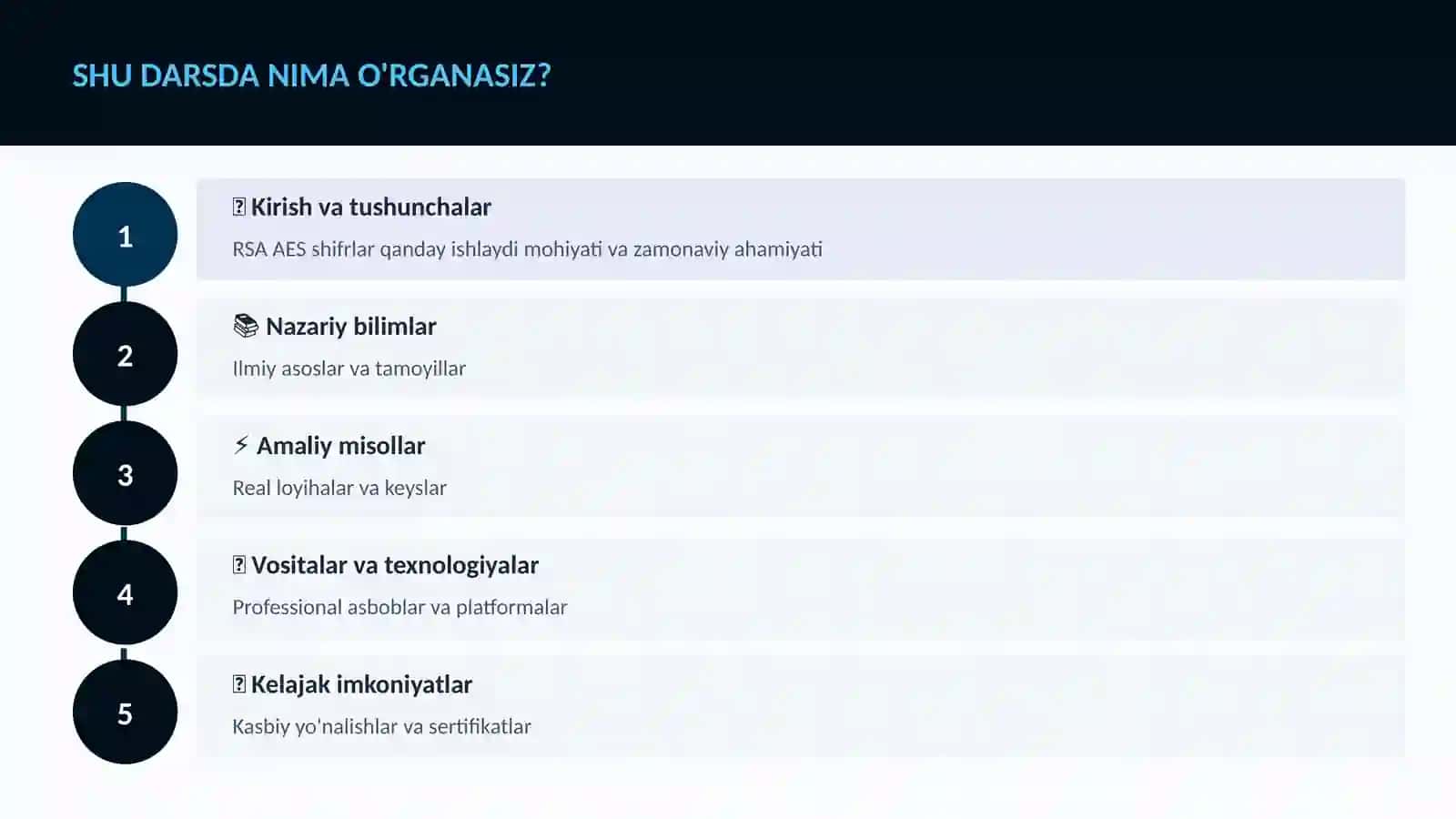The height and width of the screenshot is (819, 1456).
Task: Click the icon placeholder before Kelajak imkoniyatlar
Action: [x=239, y=684]
